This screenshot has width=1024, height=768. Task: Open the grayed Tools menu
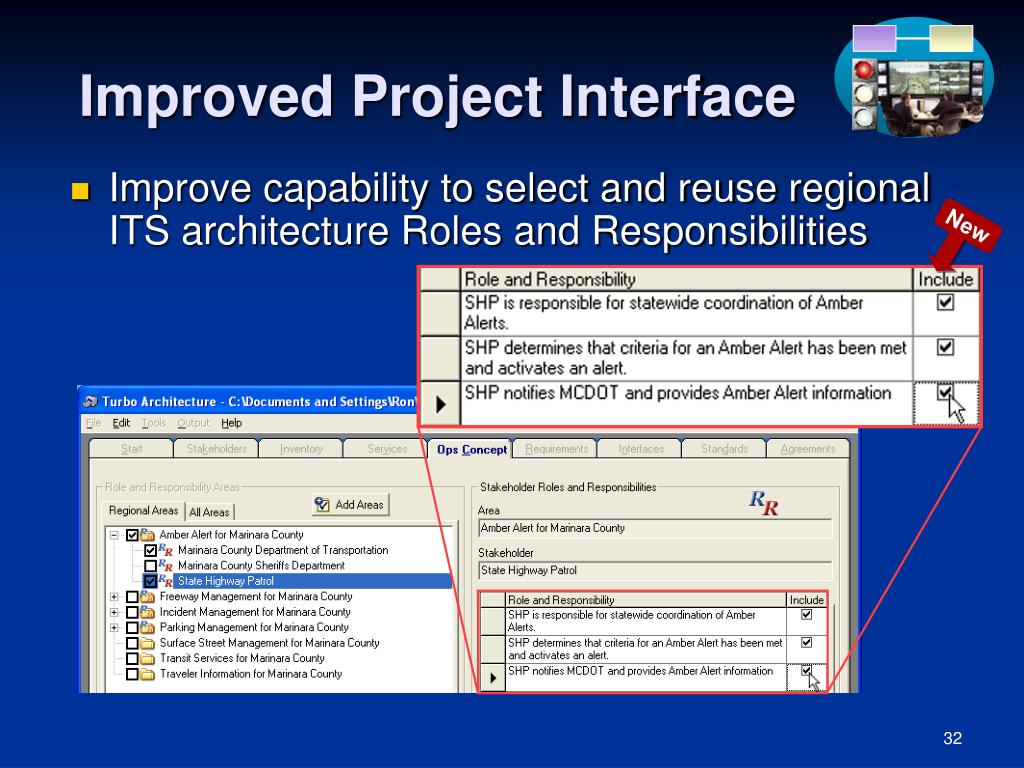(x=153, y=423)
